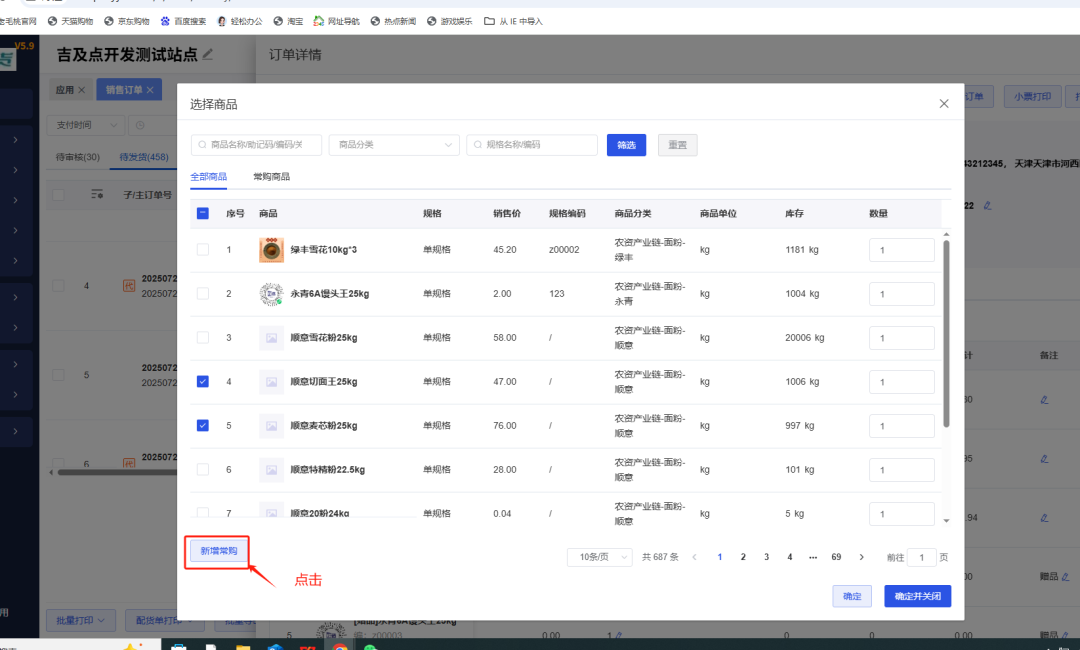Image resolution: width=1080 pixels, height=650 pixels.
Task: Close the 销售订单 tab via its X
Action: coord(150,90)
